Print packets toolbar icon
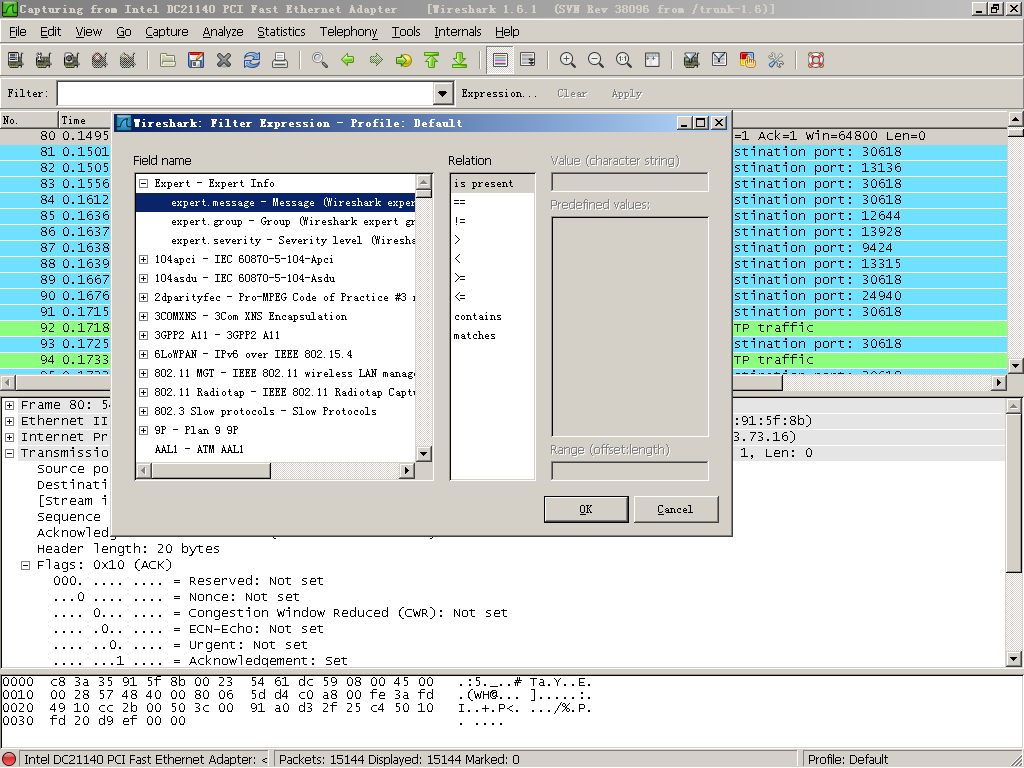The width and height of the screenshot is (1024, 768). pyautogui.click(x=280, y=60)
